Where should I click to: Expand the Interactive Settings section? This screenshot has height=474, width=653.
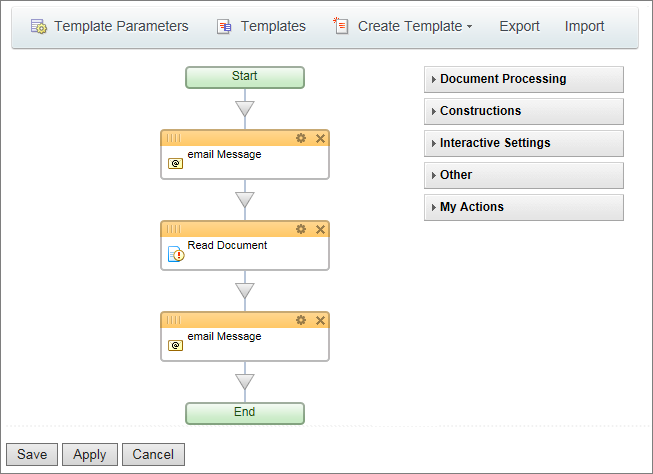click(x=523, y=143)
